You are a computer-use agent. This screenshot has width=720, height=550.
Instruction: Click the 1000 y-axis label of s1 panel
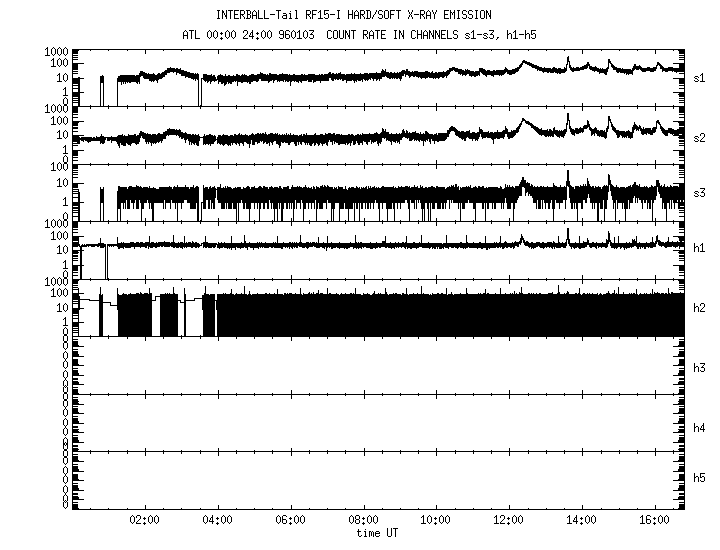tap(54, 51)
